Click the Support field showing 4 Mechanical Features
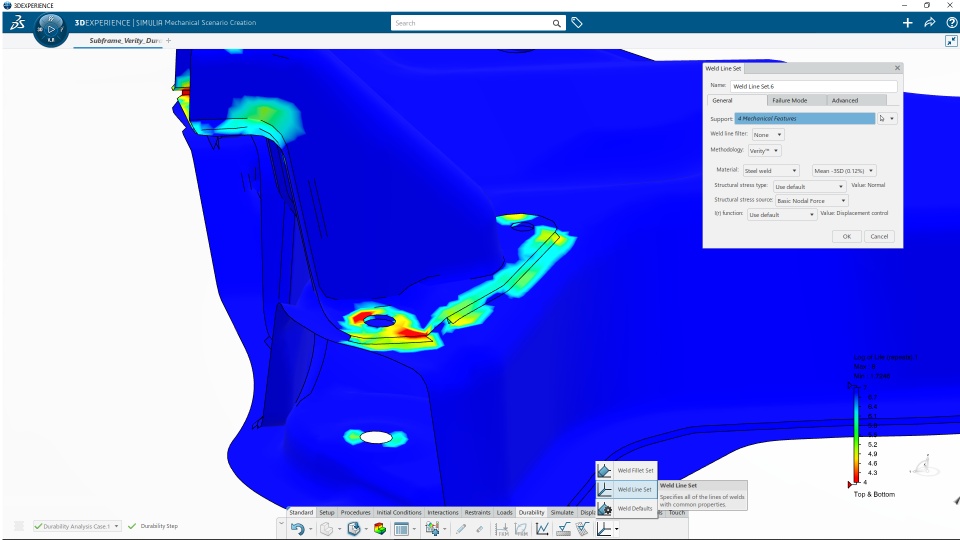This screenshot has width=960, height=540. pyautogui.click(x=804, y=119)
